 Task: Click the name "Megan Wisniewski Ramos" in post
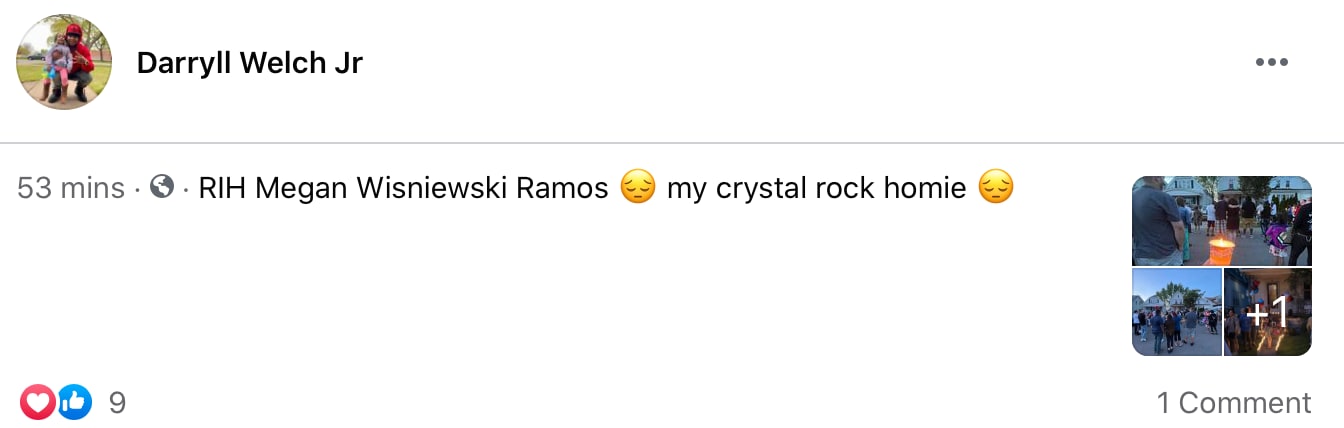click(x=432, y=187)
